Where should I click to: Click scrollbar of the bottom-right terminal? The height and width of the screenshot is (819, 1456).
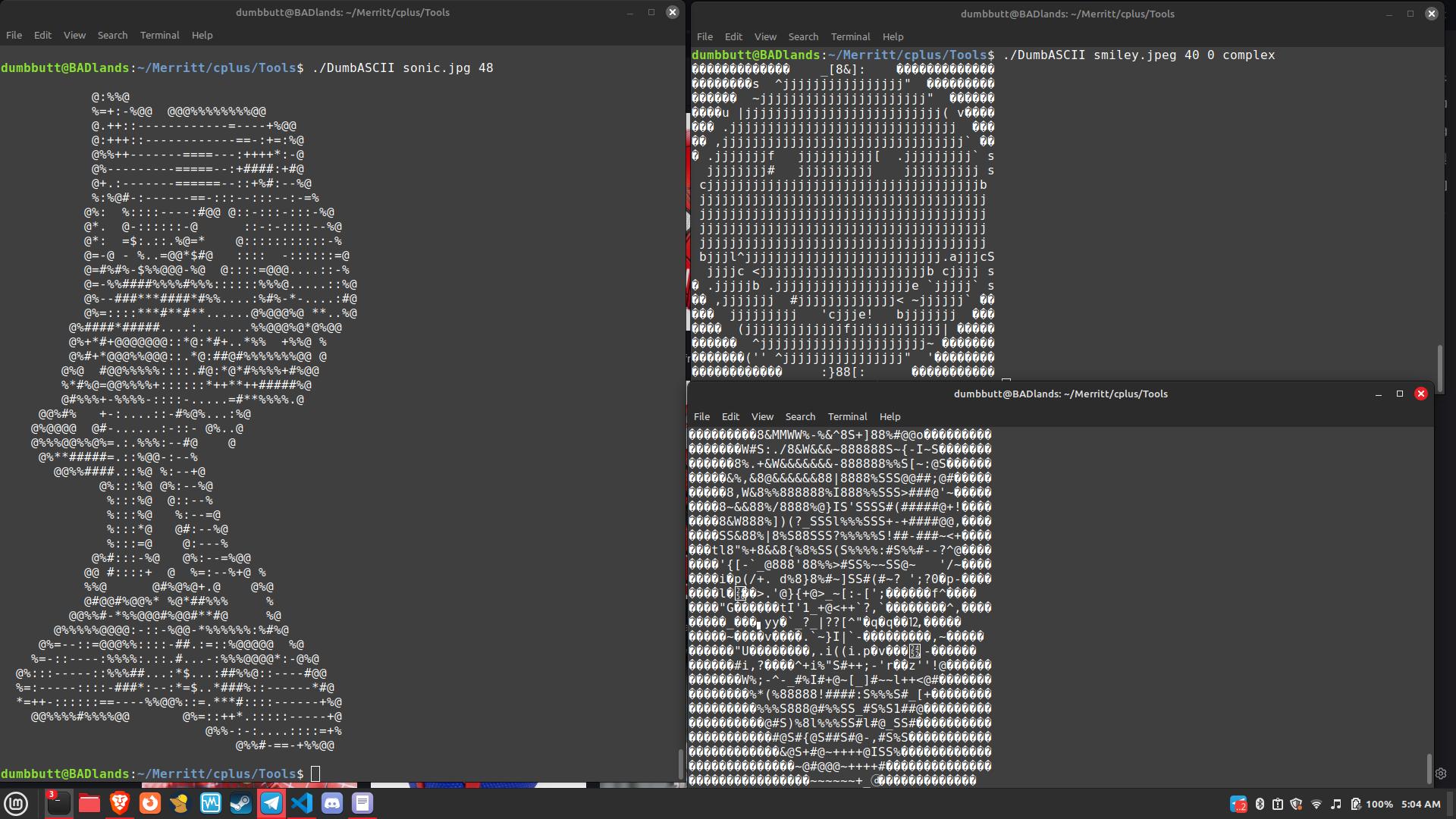coord(1429,768)
